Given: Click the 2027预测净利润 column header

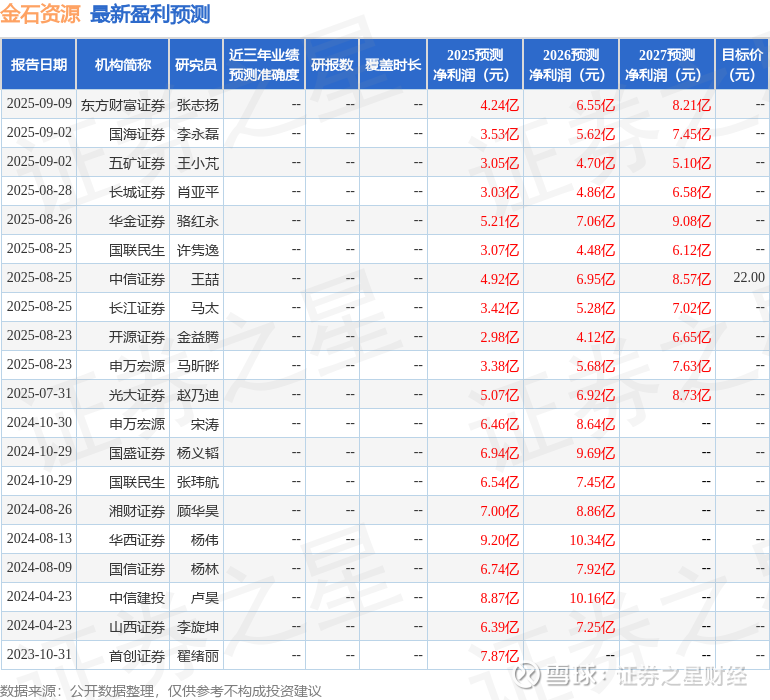Looking at the screenshot, I should coord(667,64).
